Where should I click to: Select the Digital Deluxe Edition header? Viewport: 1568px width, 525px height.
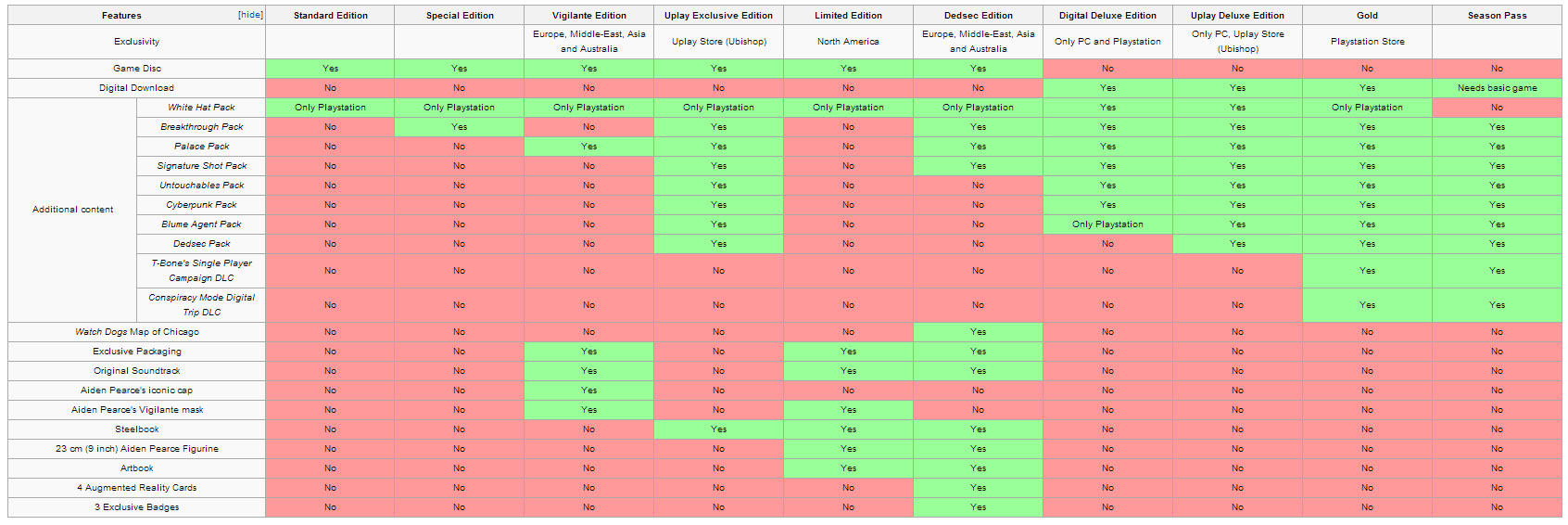(1107, 16)
